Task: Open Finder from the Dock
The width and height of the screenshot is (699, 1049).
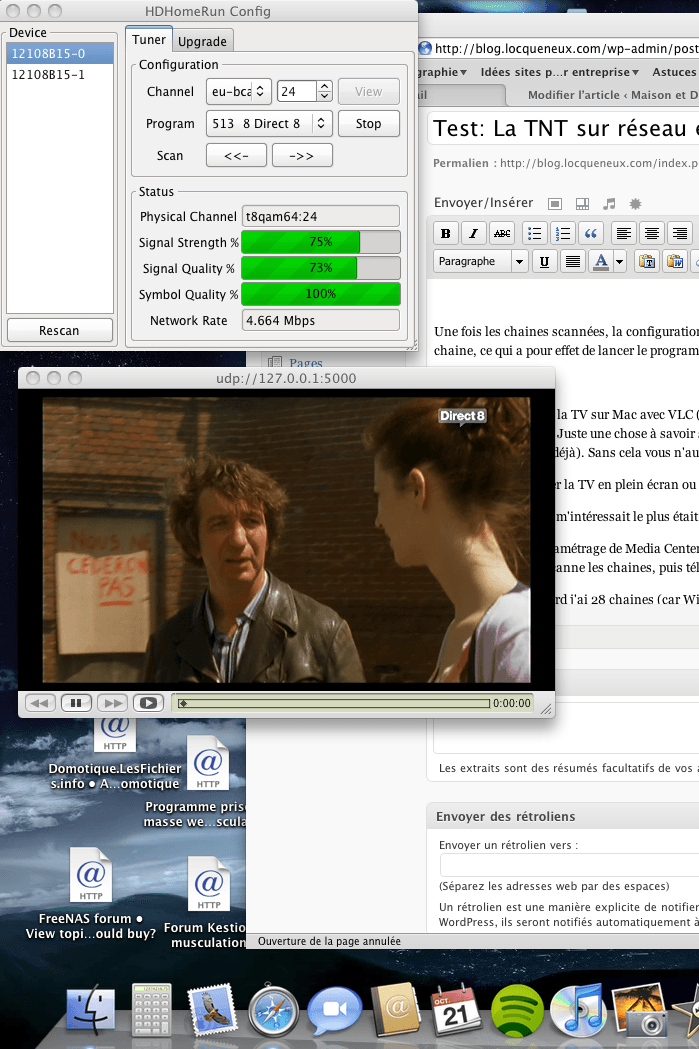Action: pyautogui.click(x=91, y=1010)
